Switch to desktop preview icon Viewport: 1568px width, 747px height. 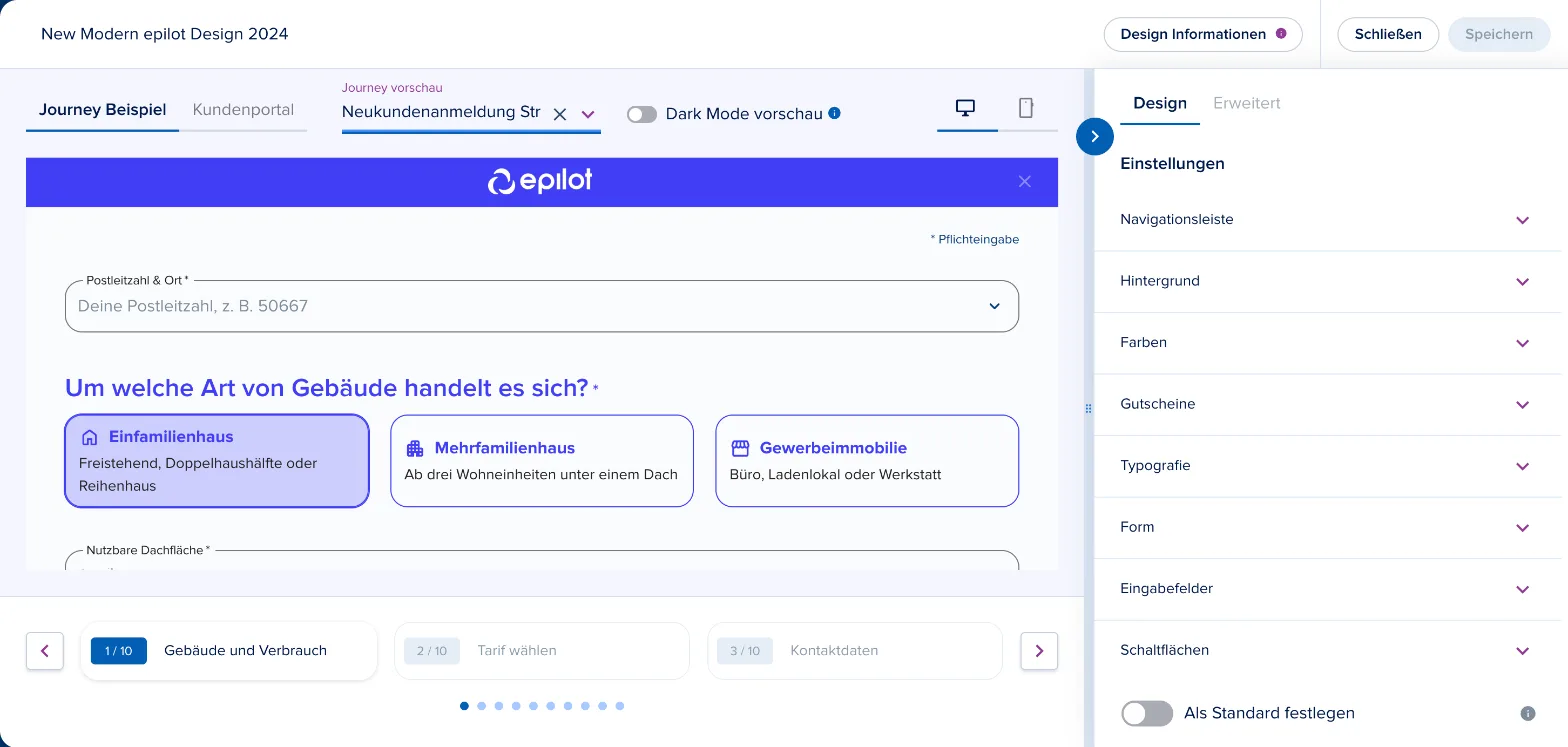coord(966,108)
